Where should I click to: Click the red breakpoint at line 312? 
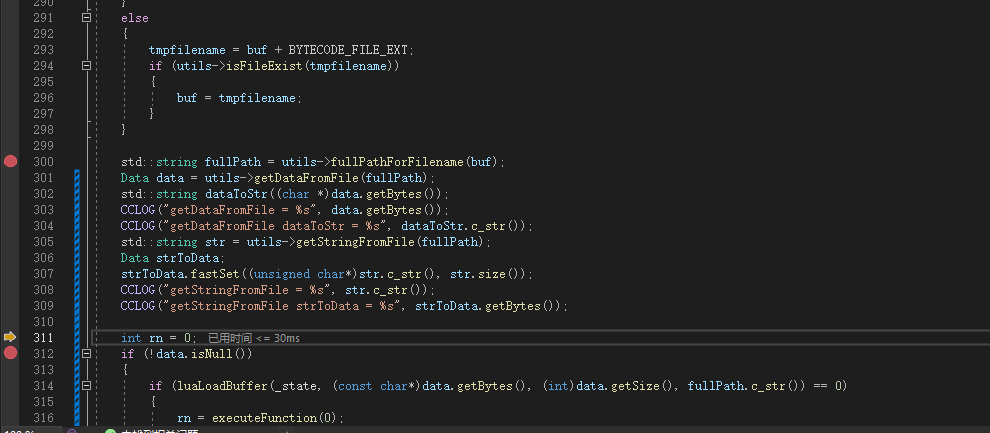click(x=11, y=353)
